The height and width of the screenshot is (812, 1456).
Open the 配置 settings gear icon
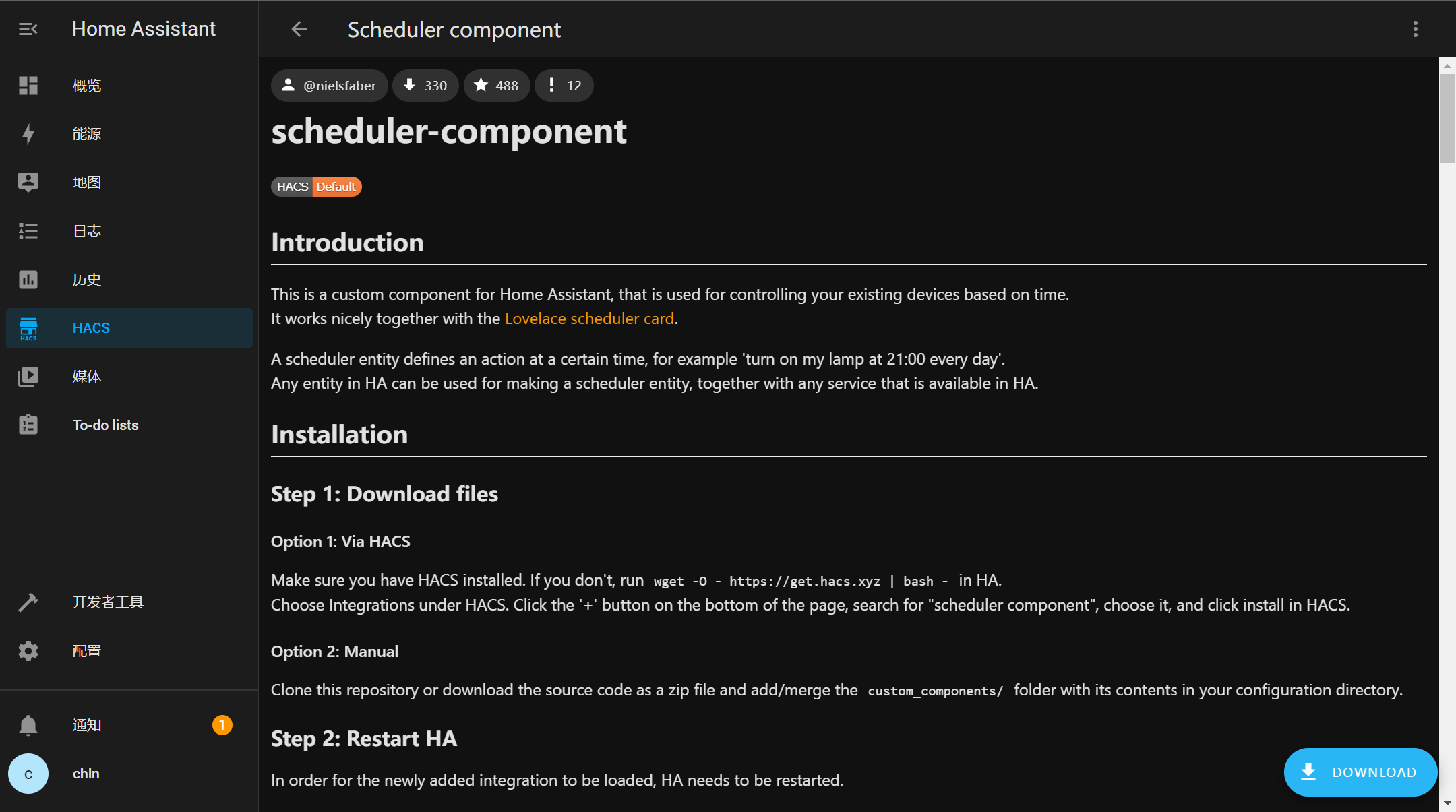28,651
